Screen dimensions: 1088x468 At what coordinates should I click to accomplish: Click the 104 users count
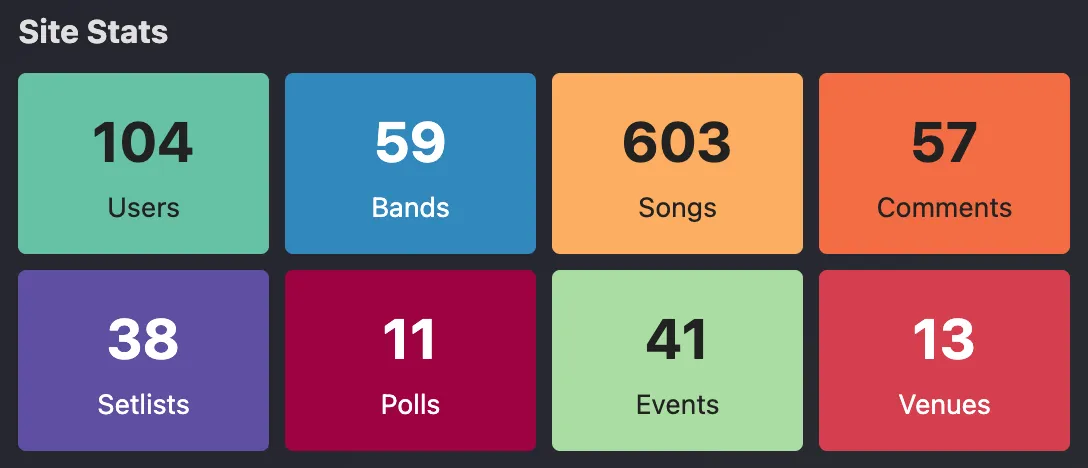coord(143,142)
